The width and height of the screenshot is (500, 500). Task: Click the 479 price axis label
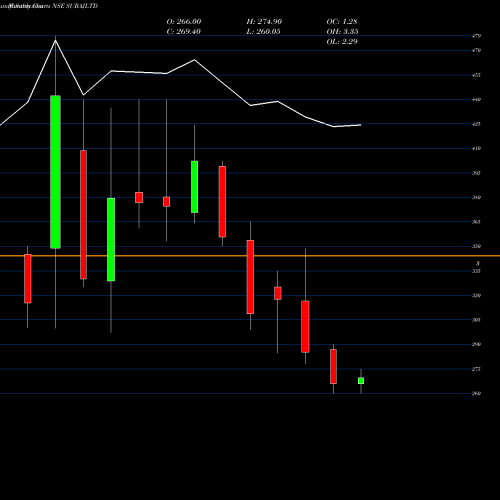476,36
